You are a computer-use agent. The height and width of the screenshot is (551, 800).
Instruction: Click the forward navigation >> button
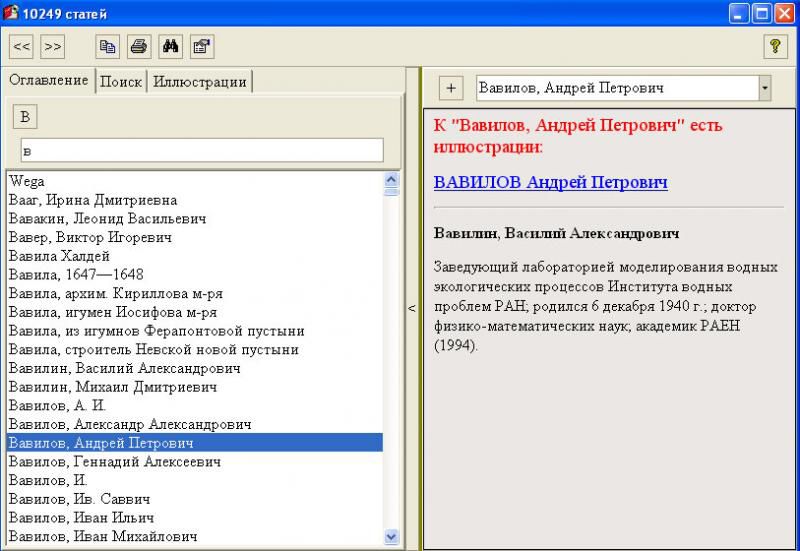pyautogui.click(x=53, y=46)
